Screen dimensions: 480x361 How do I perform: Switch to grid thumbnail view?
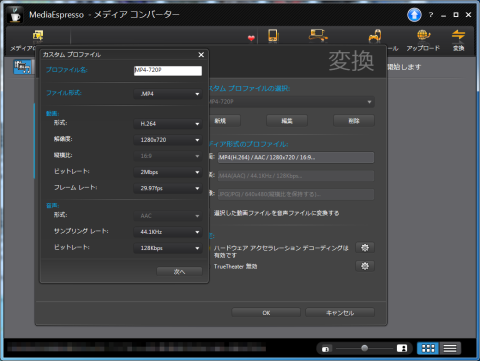point(428,348)
